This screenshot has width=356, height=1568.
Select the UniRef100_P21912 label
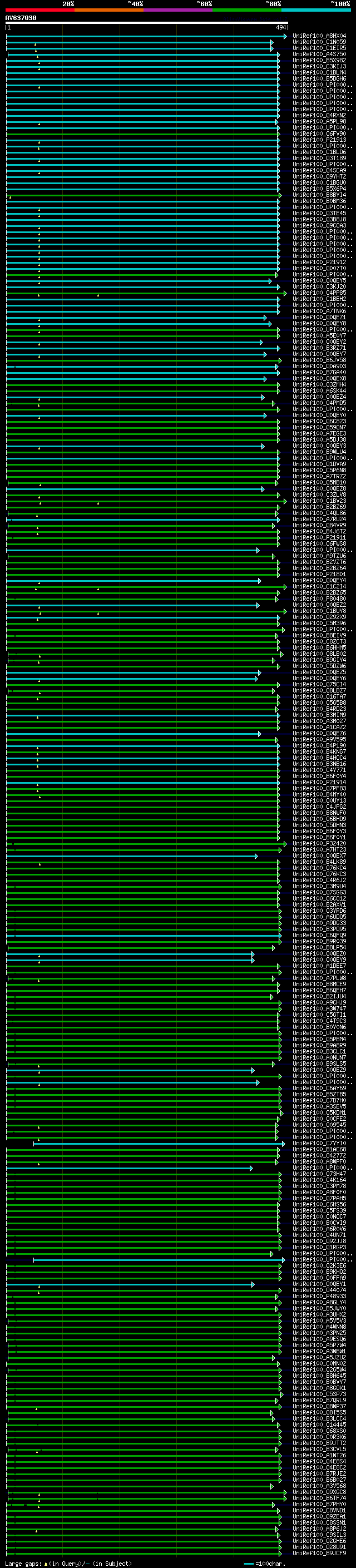click(319, 263)
